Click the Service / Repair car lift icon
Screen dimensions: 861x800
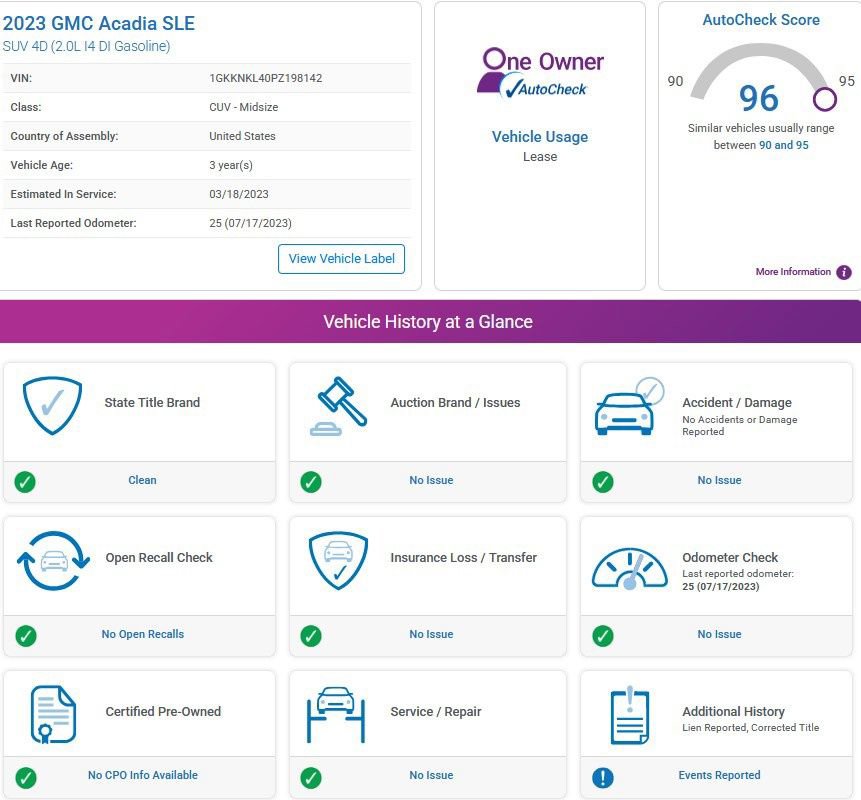pyautogui.click(x=336, y=714)
